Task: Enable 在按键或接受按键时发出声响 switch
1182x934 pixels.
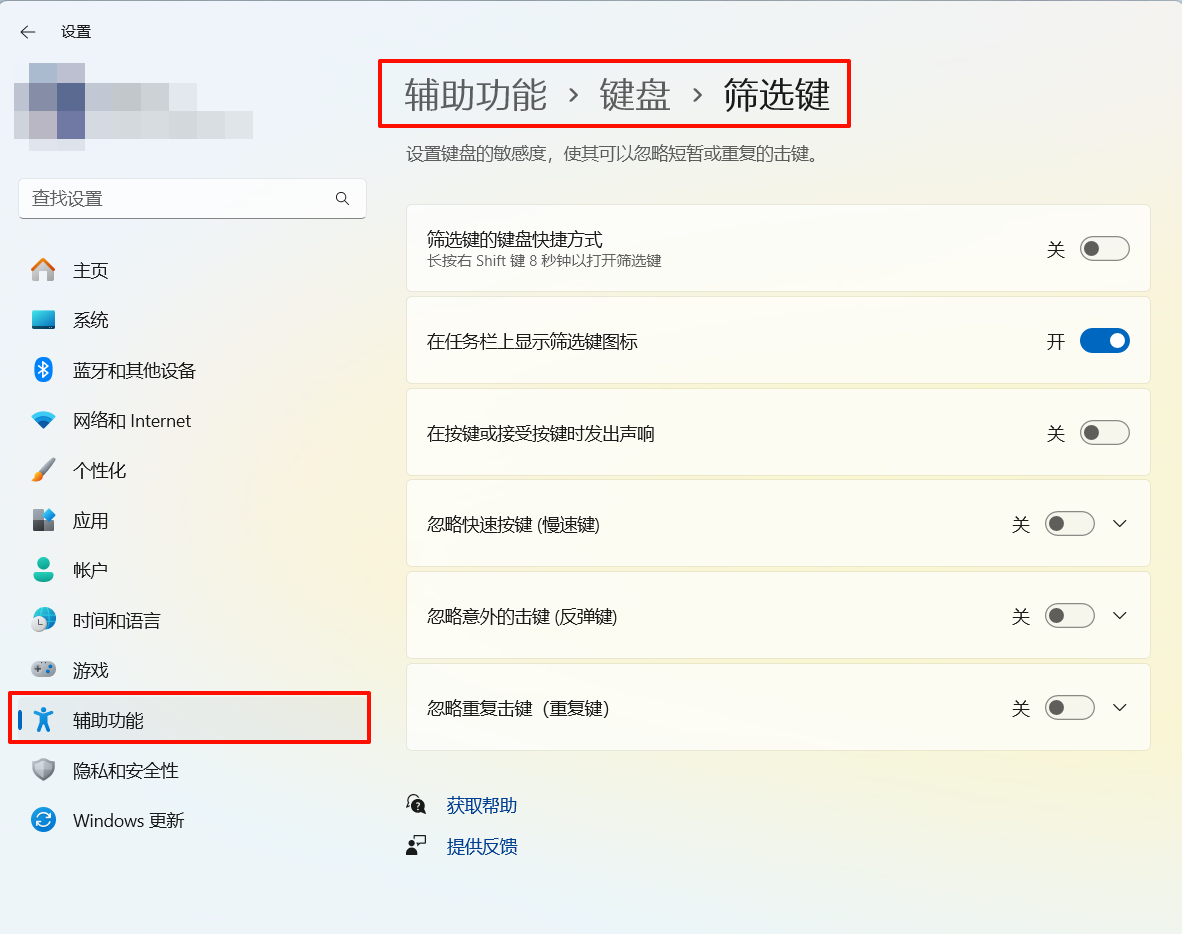Action: (1104, 433)
